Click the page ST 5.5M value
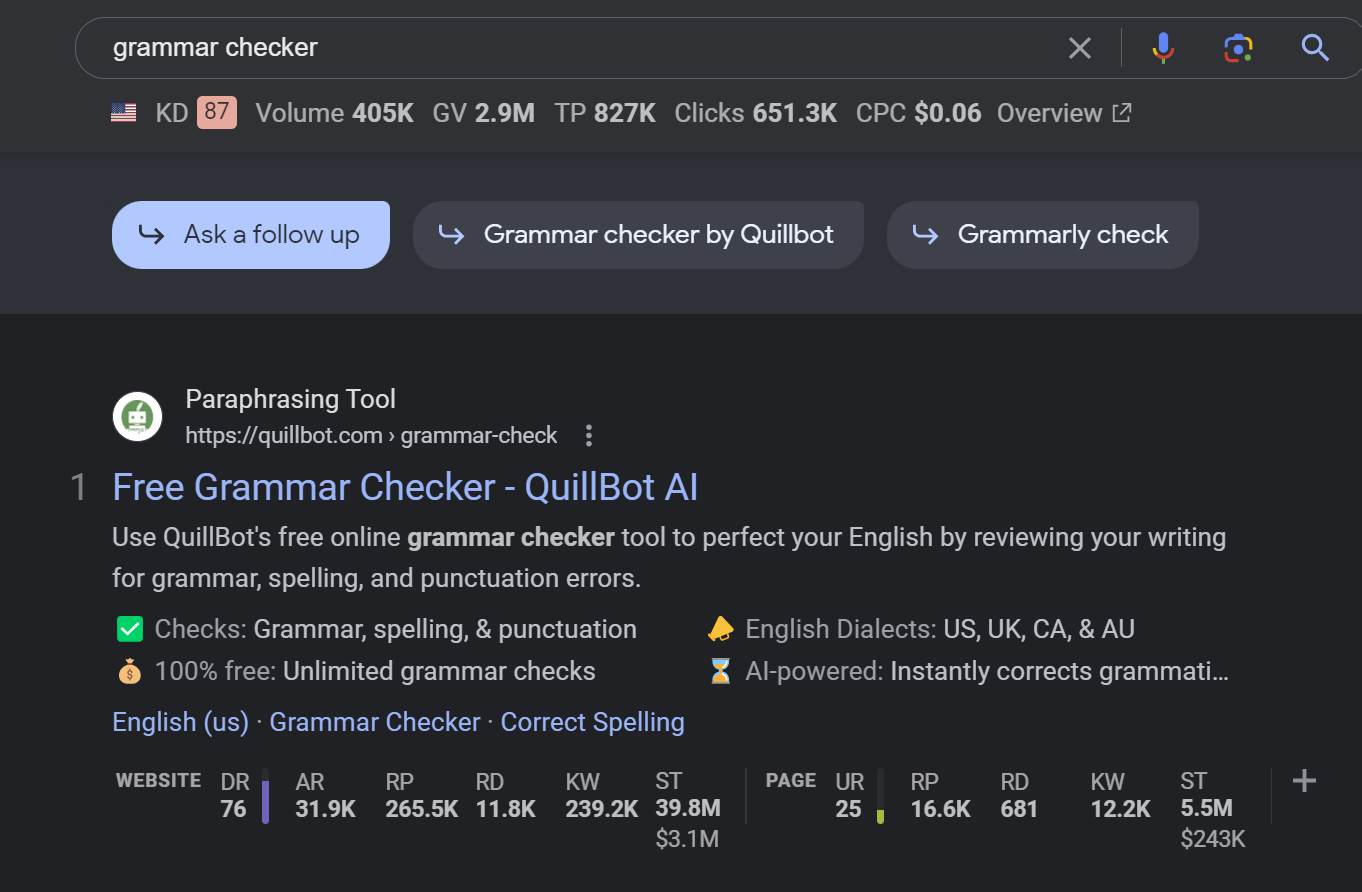1362x892 pixels. tap(1207, 807)
